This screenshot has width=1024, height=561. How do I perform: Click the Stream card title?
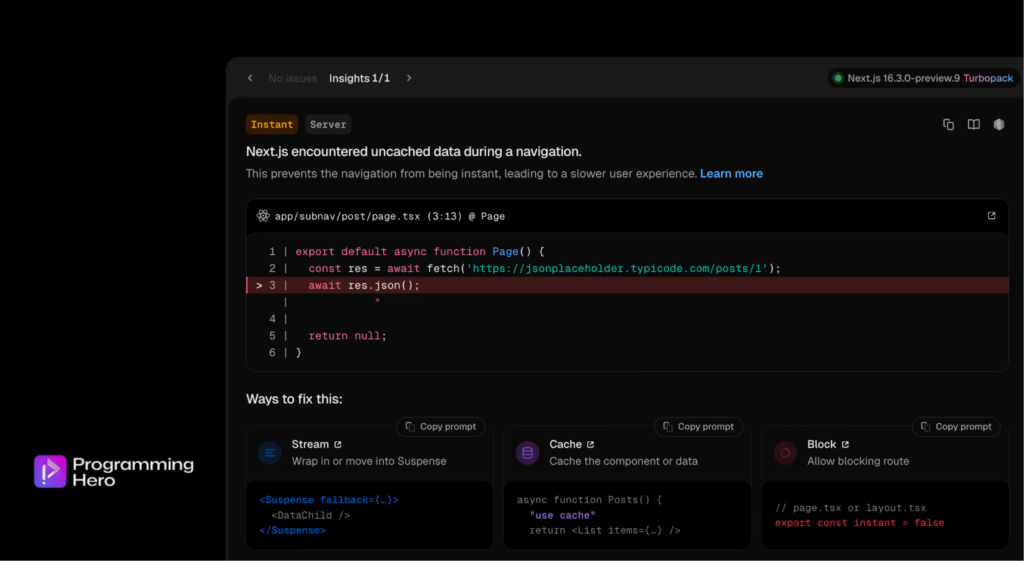[x=310, y=444]
